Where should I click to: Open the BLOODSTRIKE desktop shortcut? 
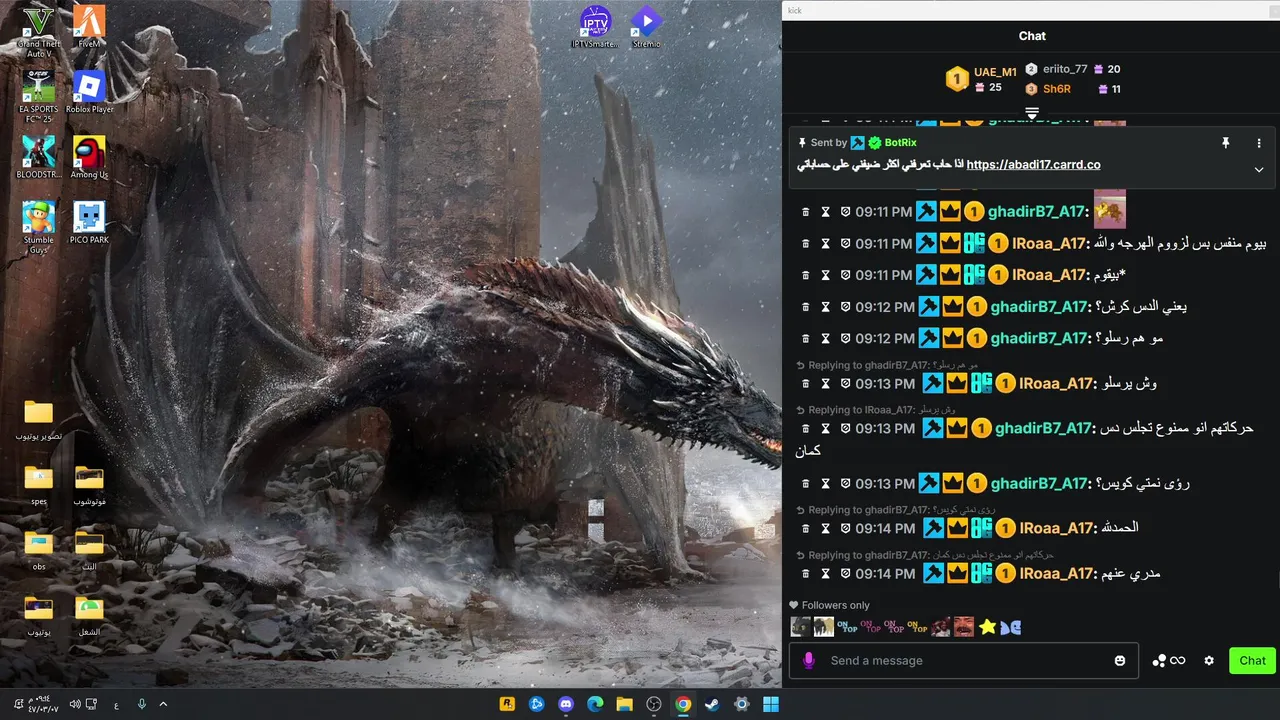pyautogui.click(x=38, y=158)
